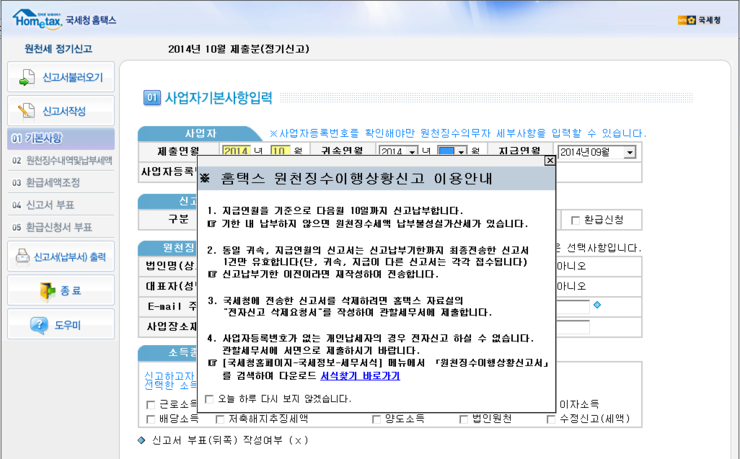Tick the 환급신청 checkbox
This screenshot has height=459, width=740.
click(x=574, y=220)
